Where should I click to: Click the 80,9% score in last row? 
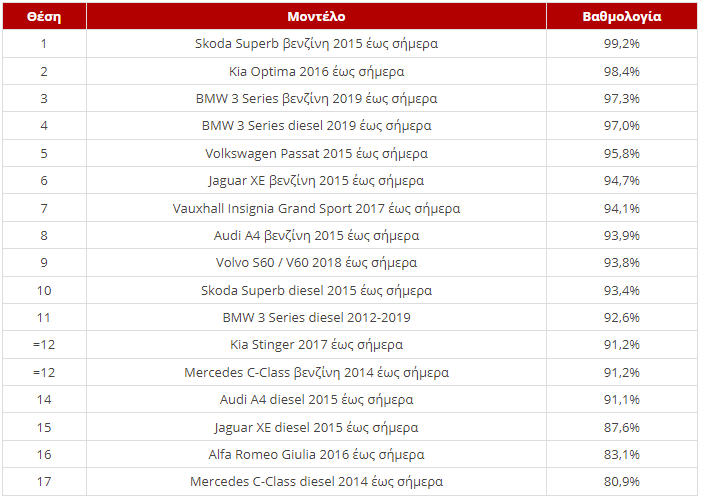(622, 482)
